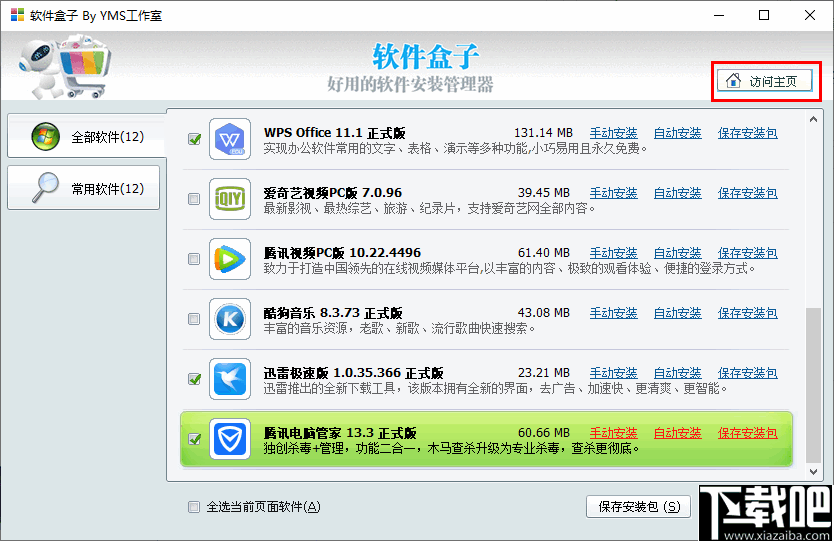Image resolution: width=834 pixels, height=541 pixels.
Task: Click 保存安装包 link for WPS Office
Action: point(747,133)
